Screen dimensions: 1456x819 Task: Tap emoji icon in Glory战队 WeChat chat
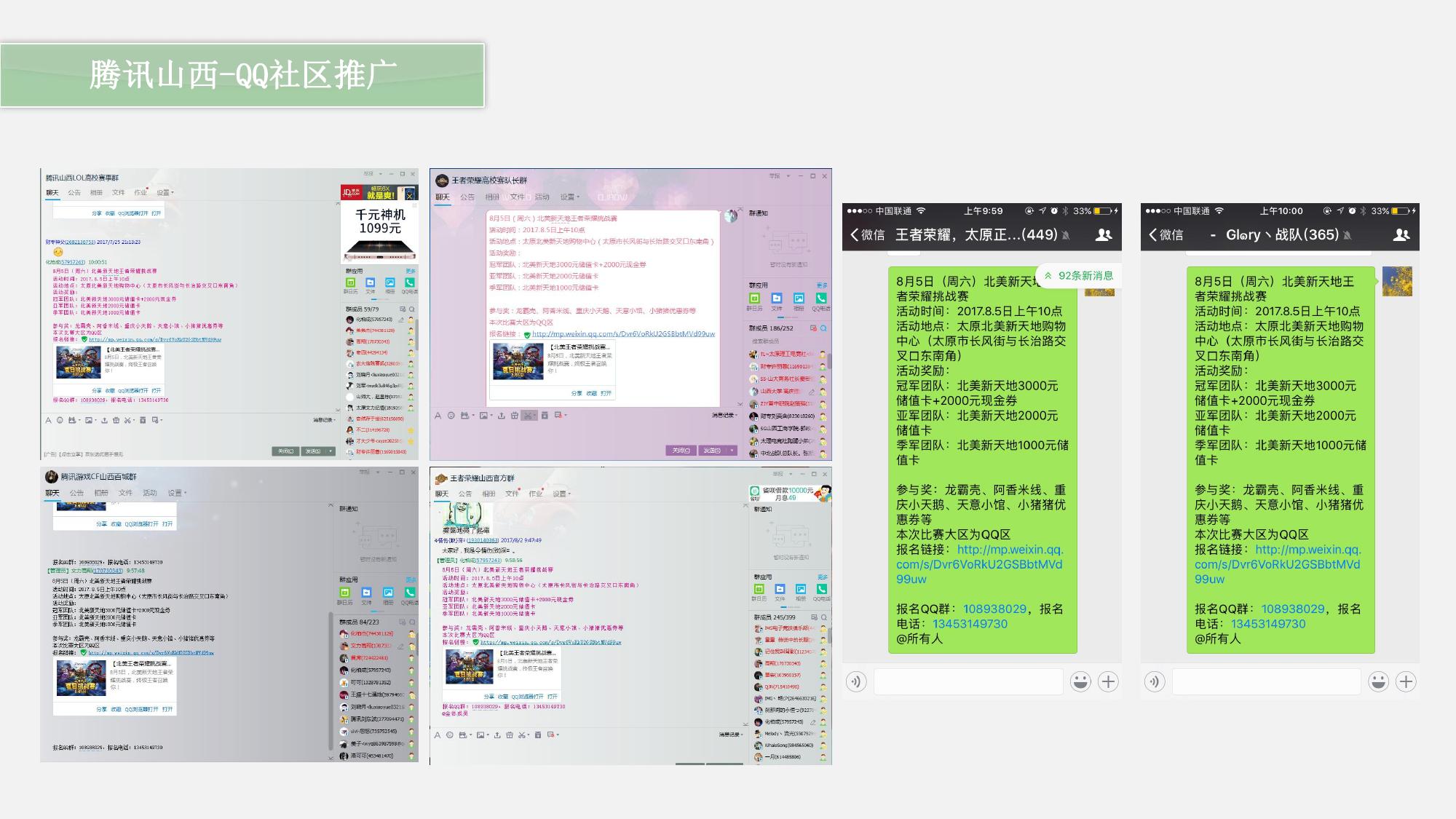click(x=1378, y=681)
